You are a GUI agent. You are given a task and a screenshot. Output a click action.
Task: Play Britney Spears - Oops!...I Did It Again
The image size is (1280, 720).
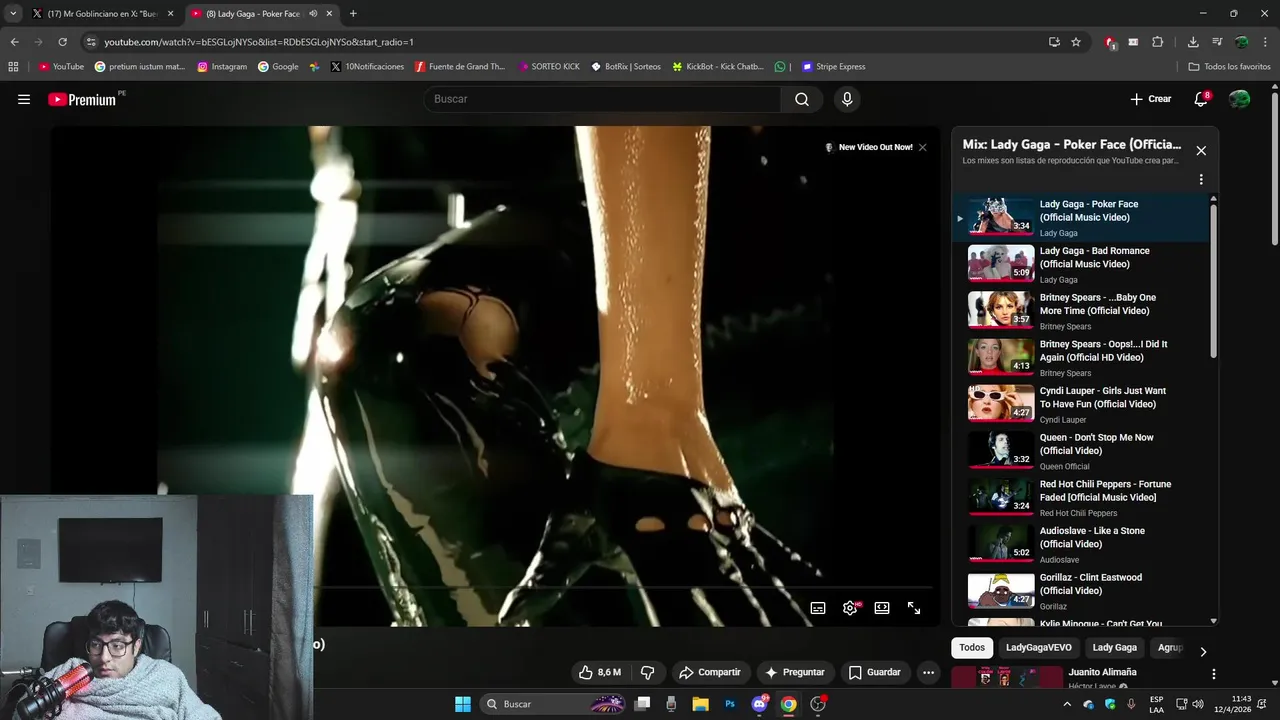tap(1080, 358)
